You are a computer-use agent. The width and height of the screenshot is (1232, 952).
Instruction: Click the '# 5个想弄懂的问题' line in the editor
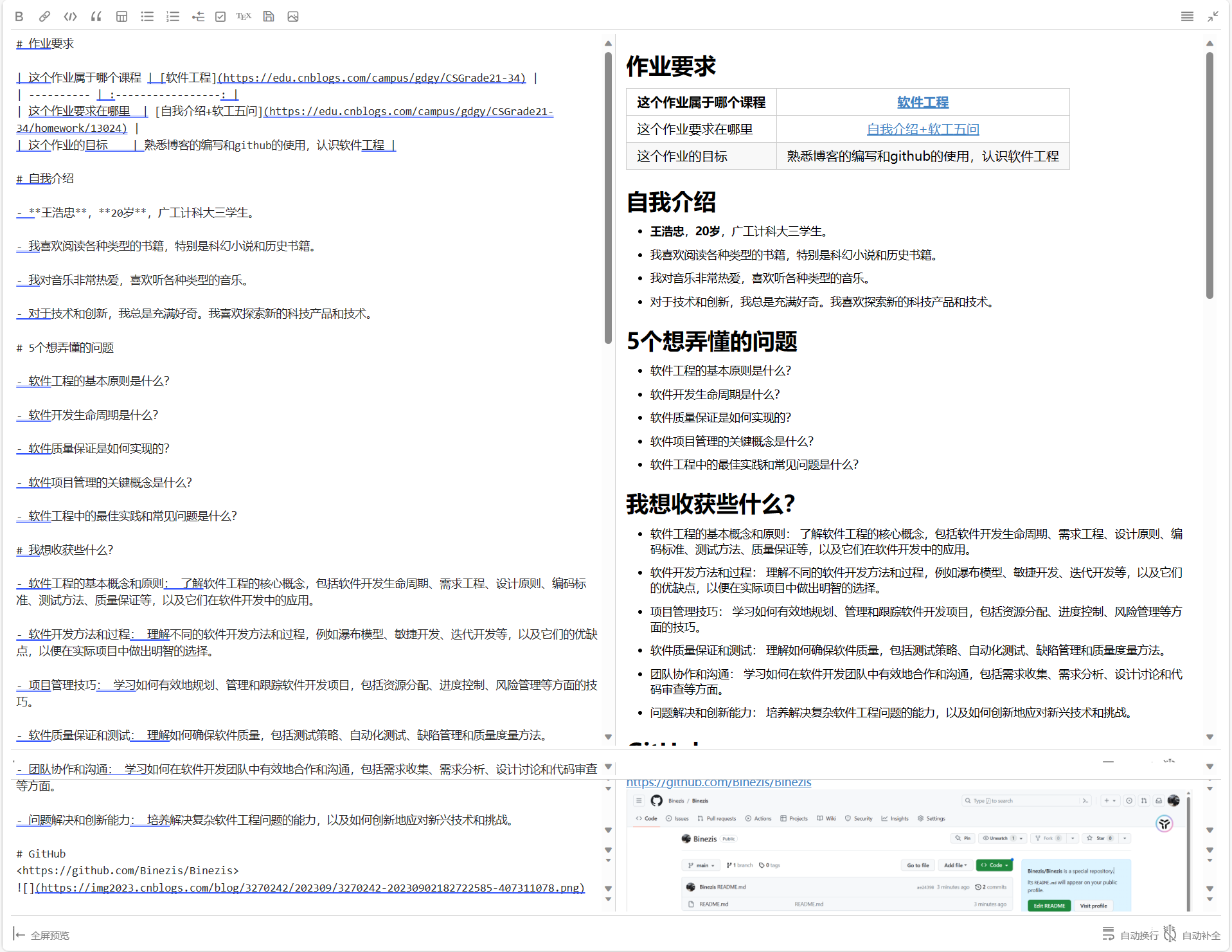(x=65, y=348)
